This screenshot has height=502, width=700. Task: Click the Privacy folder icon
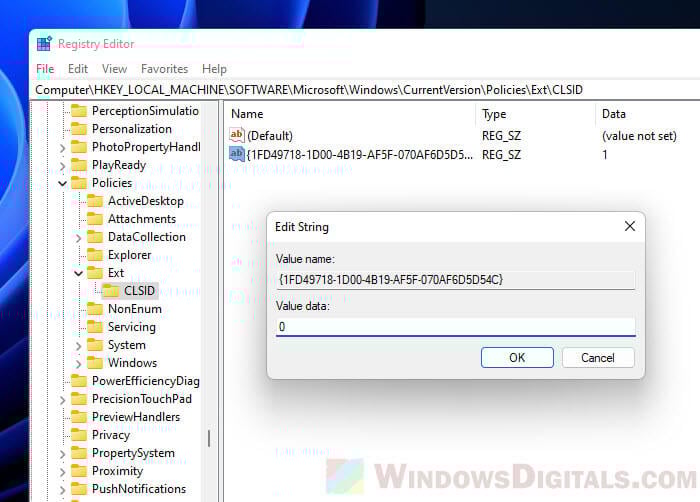[79, 435]
